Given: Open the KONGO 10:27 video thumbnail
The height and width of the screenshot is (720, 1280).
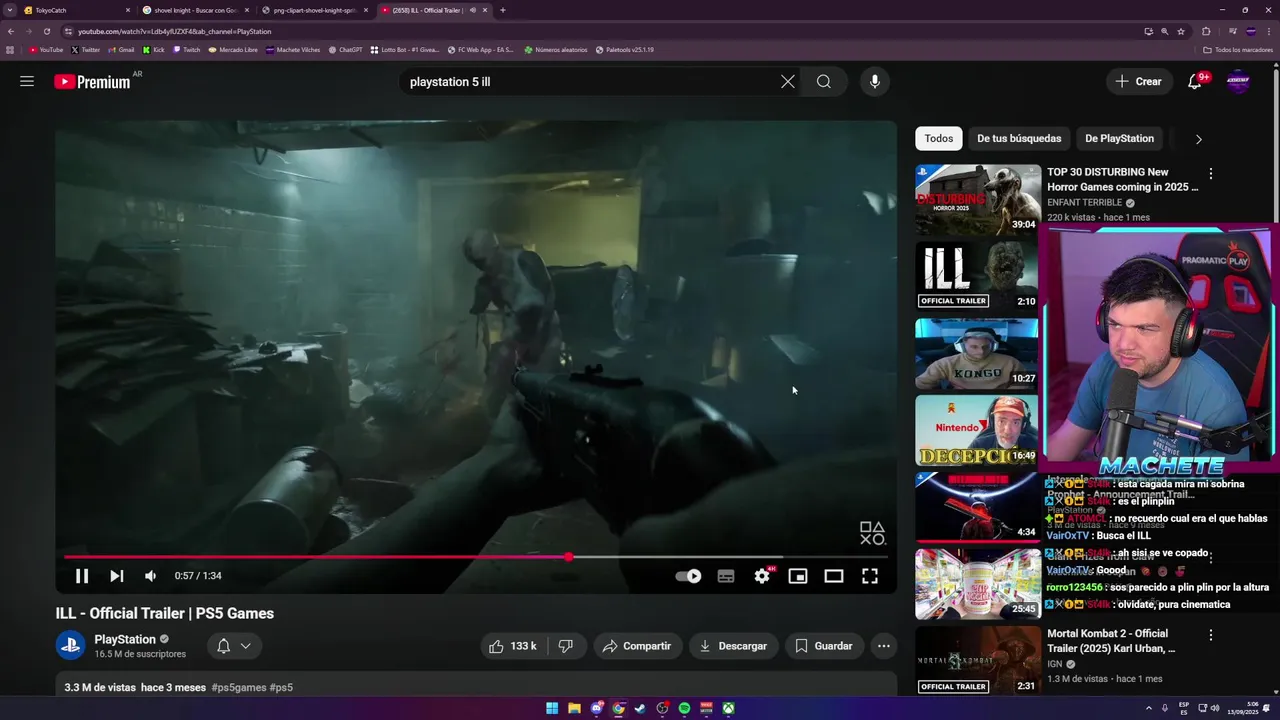Looking at the screenshot, I should pos(977,353).
